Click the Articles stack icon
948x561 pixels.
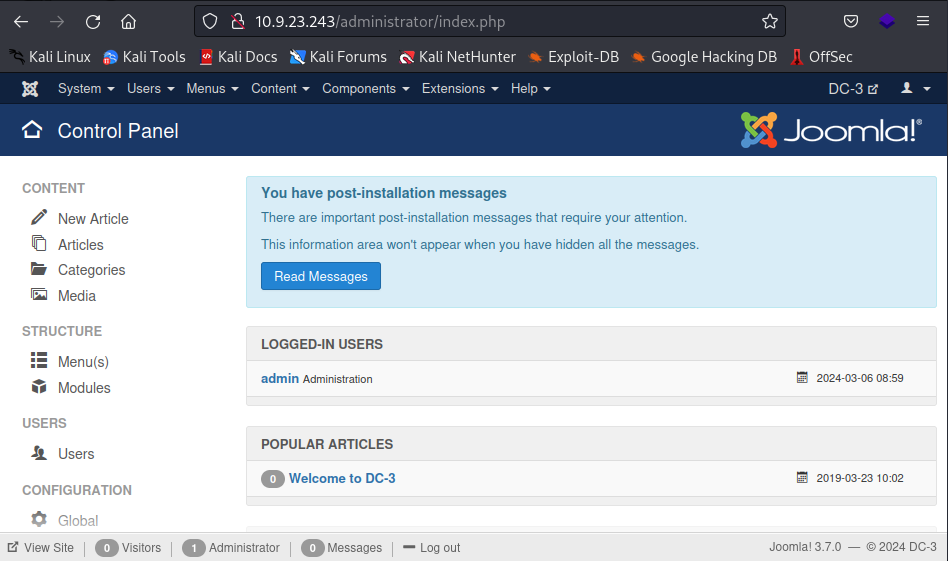[39, 243]
